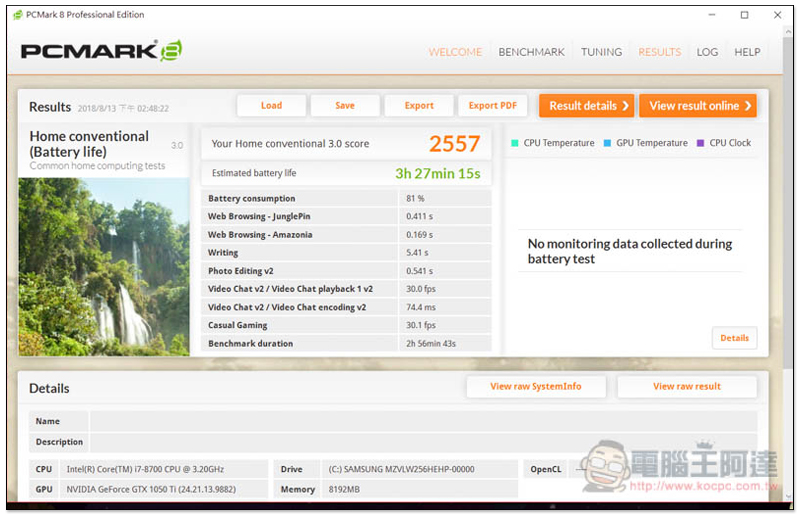Click the 2h 56min 43s duration value
Viewport: 800px width, 516px height.
[431, 343]
